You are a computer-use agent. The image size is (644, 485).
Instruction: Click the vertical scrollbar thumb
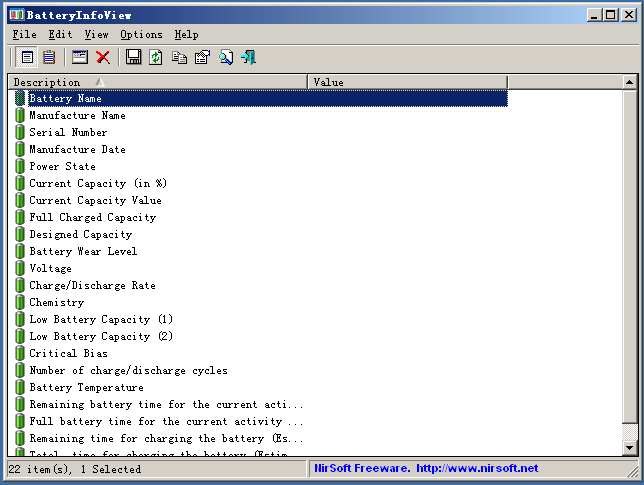(629, 257)
